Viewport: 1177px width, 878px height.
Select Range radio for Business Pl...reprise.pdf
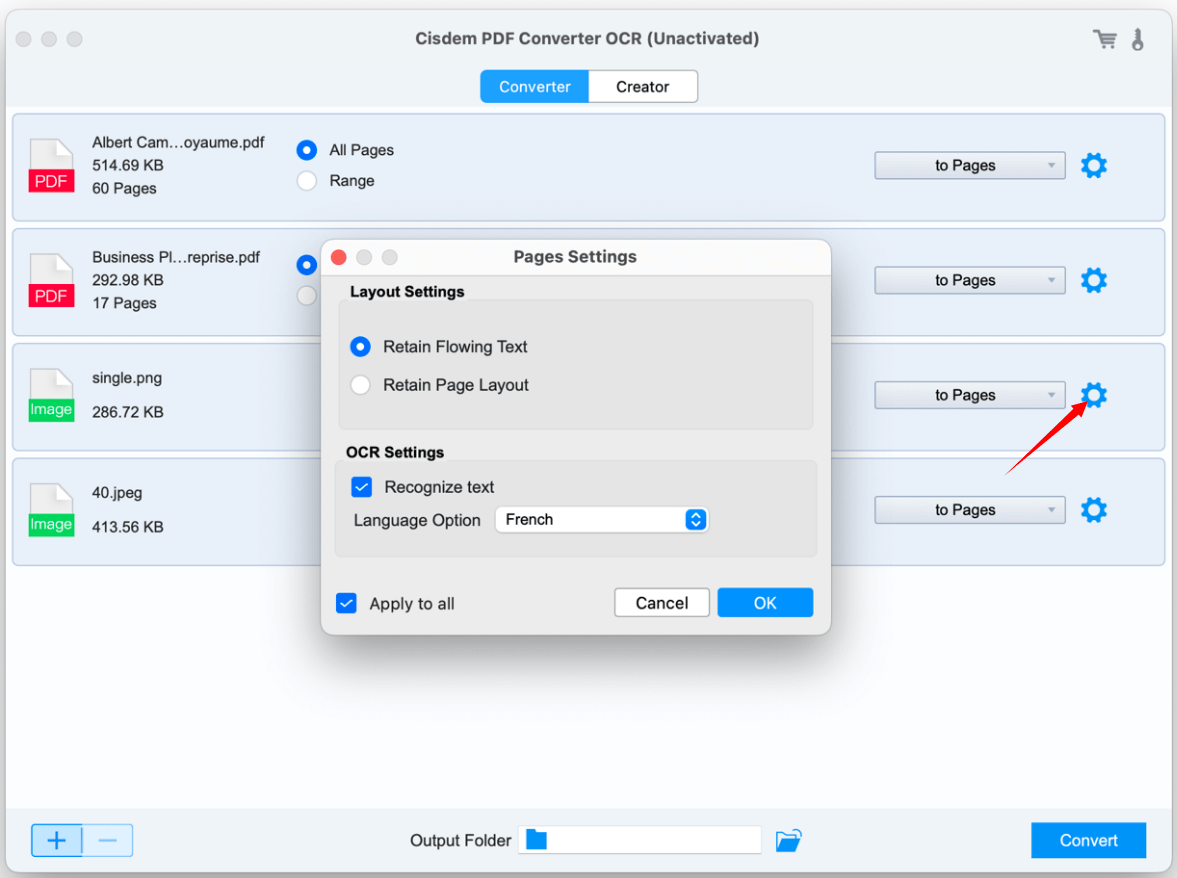click(x=306, y=296)
